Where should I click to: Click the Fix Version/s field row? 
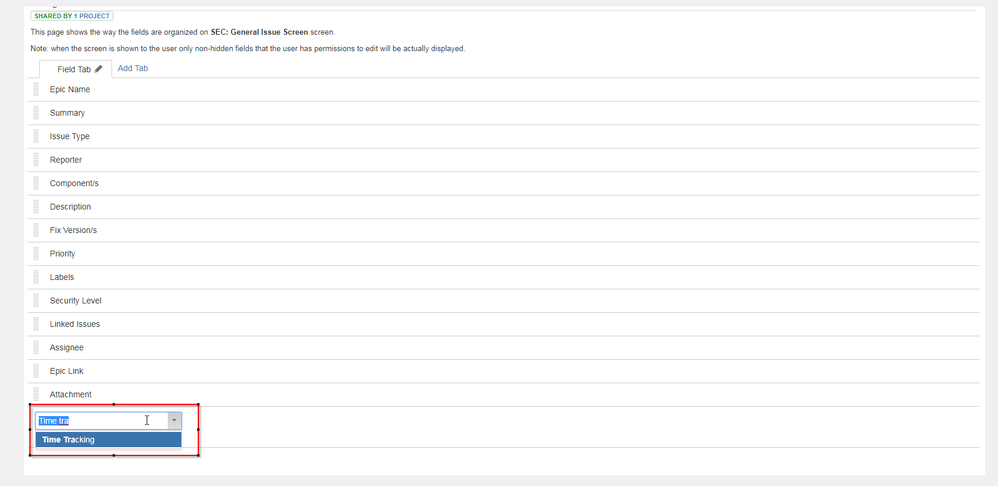(503, 230)
